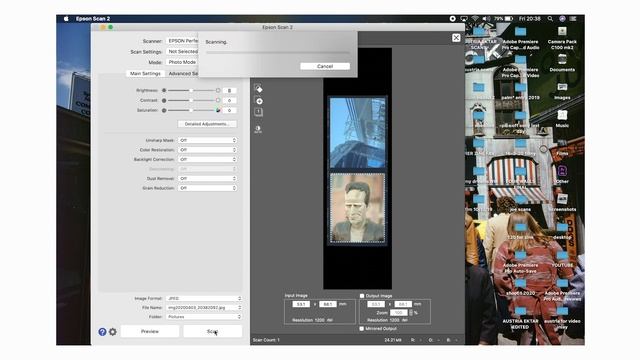Viewport: 640px width, 360px height.
Task: Open the Grain Reduction dropdown
Action: (207, 188)
